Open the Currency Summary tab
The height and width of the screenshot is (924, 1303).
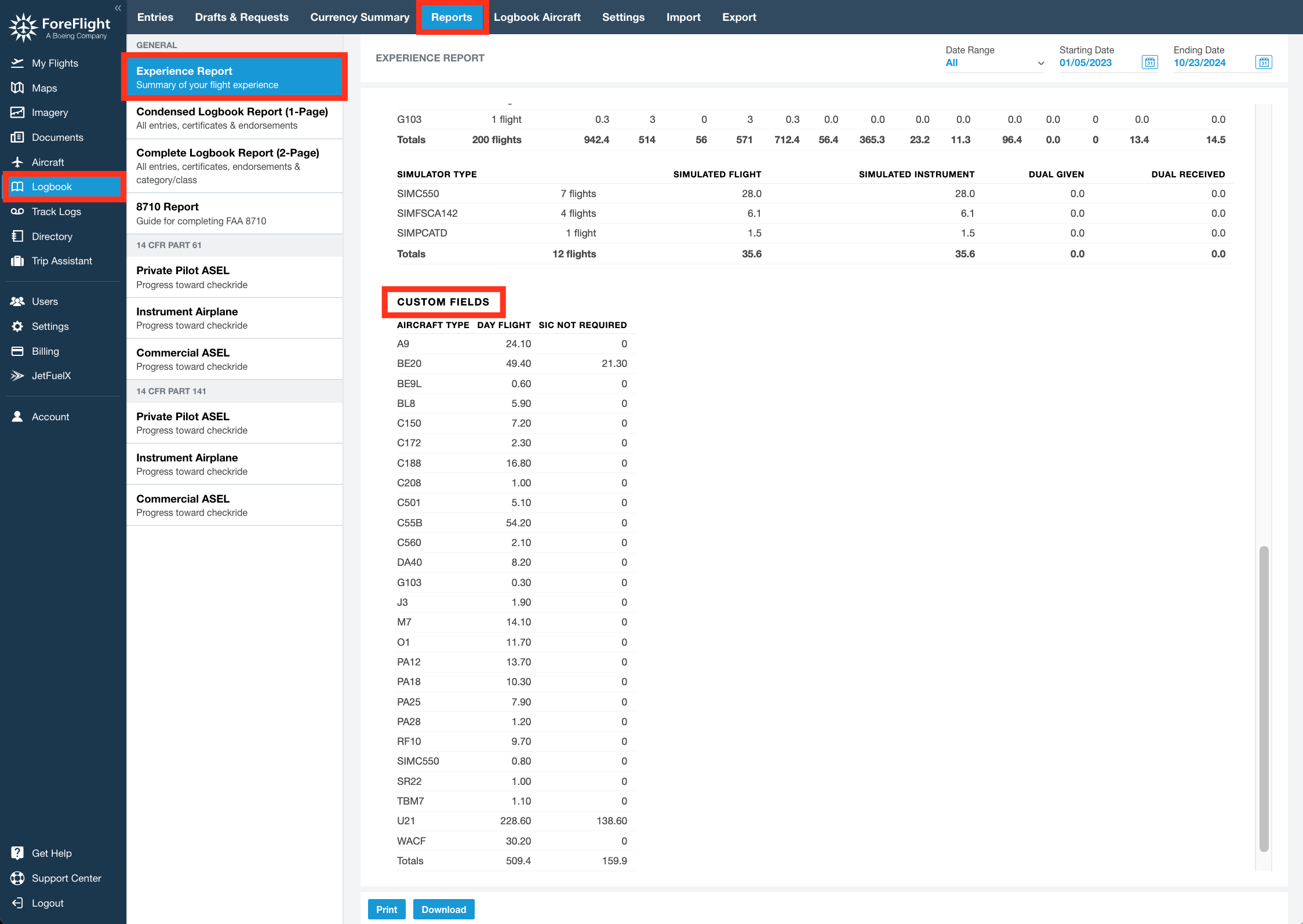360,17
